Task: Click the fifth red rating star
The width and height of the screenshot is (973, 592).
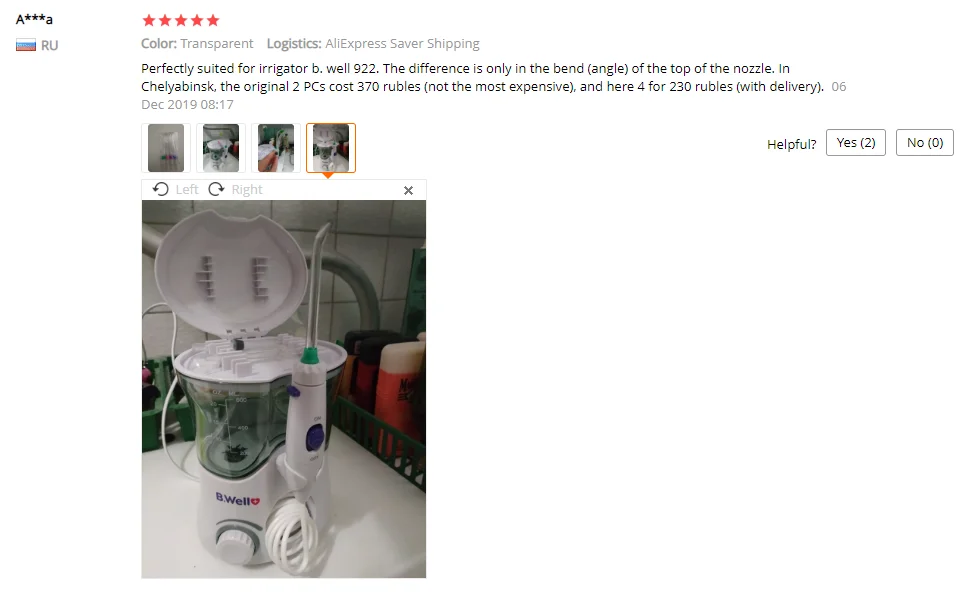Action: [x=213, y=20]
